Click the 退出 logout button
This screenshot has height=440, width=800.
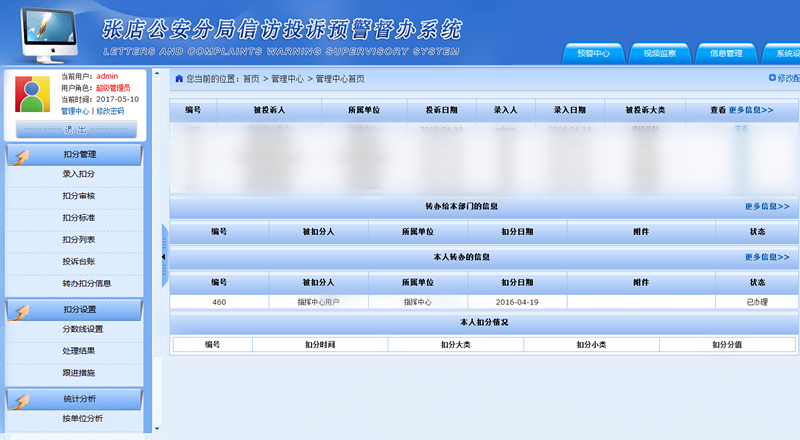[76, 129]
